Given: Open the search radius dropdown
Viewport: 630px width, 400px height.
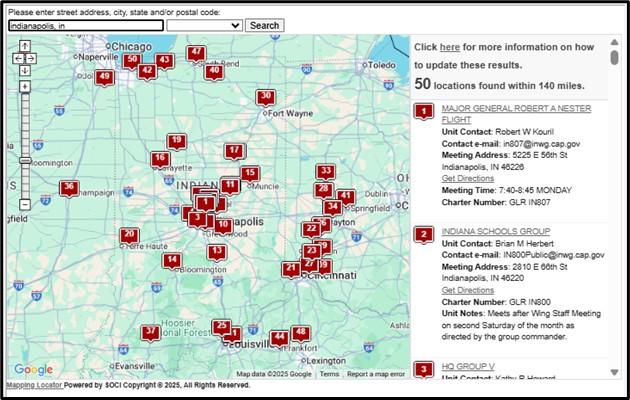Looking at the screenshot, I should click(205, 25).
